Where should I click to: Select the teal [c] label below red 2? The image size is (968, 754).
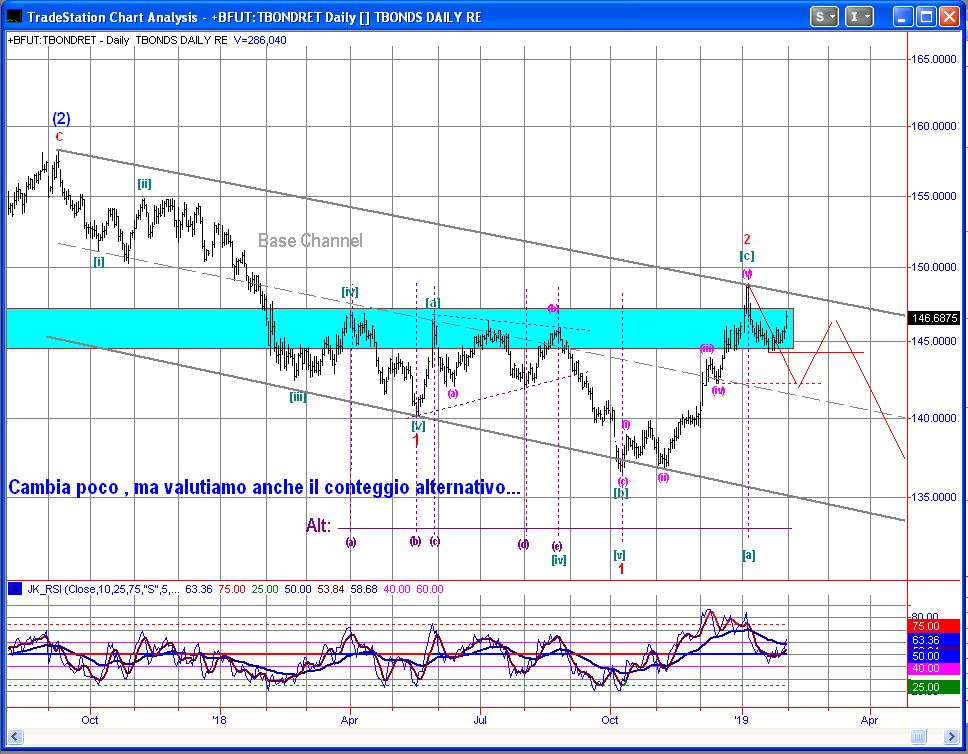(x=746, y=256)
